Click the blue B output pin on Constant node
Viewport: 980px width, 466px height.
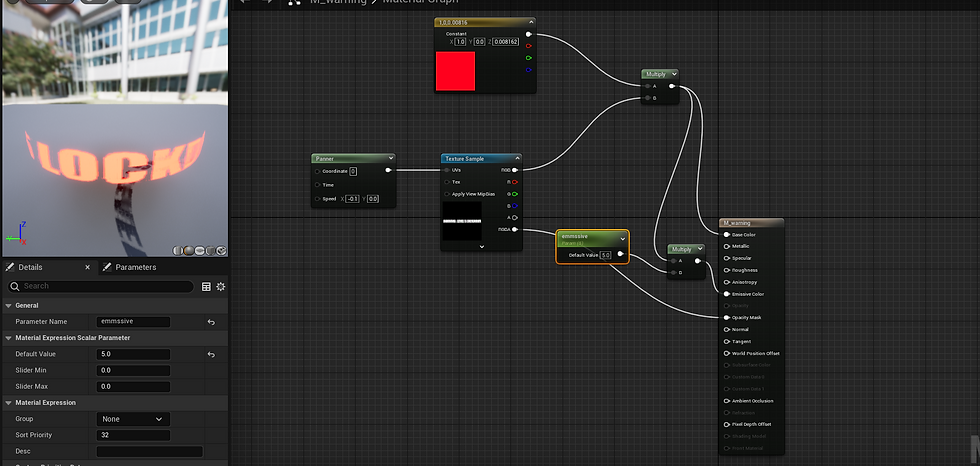[529, 70]
